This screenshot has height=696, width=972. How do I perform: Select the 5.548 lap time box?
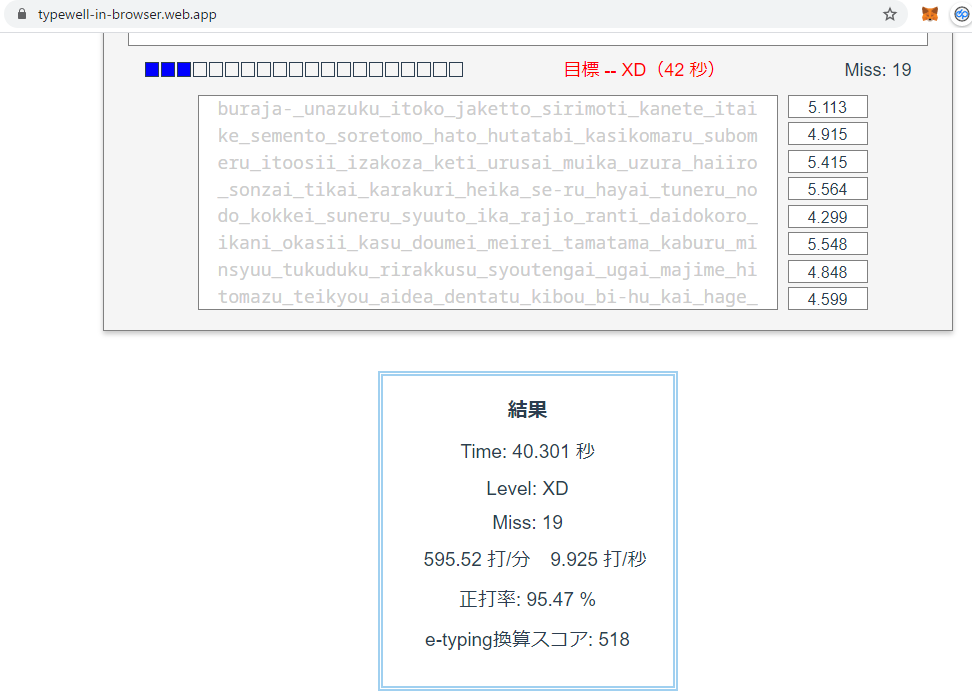click(x=828, y=244)
